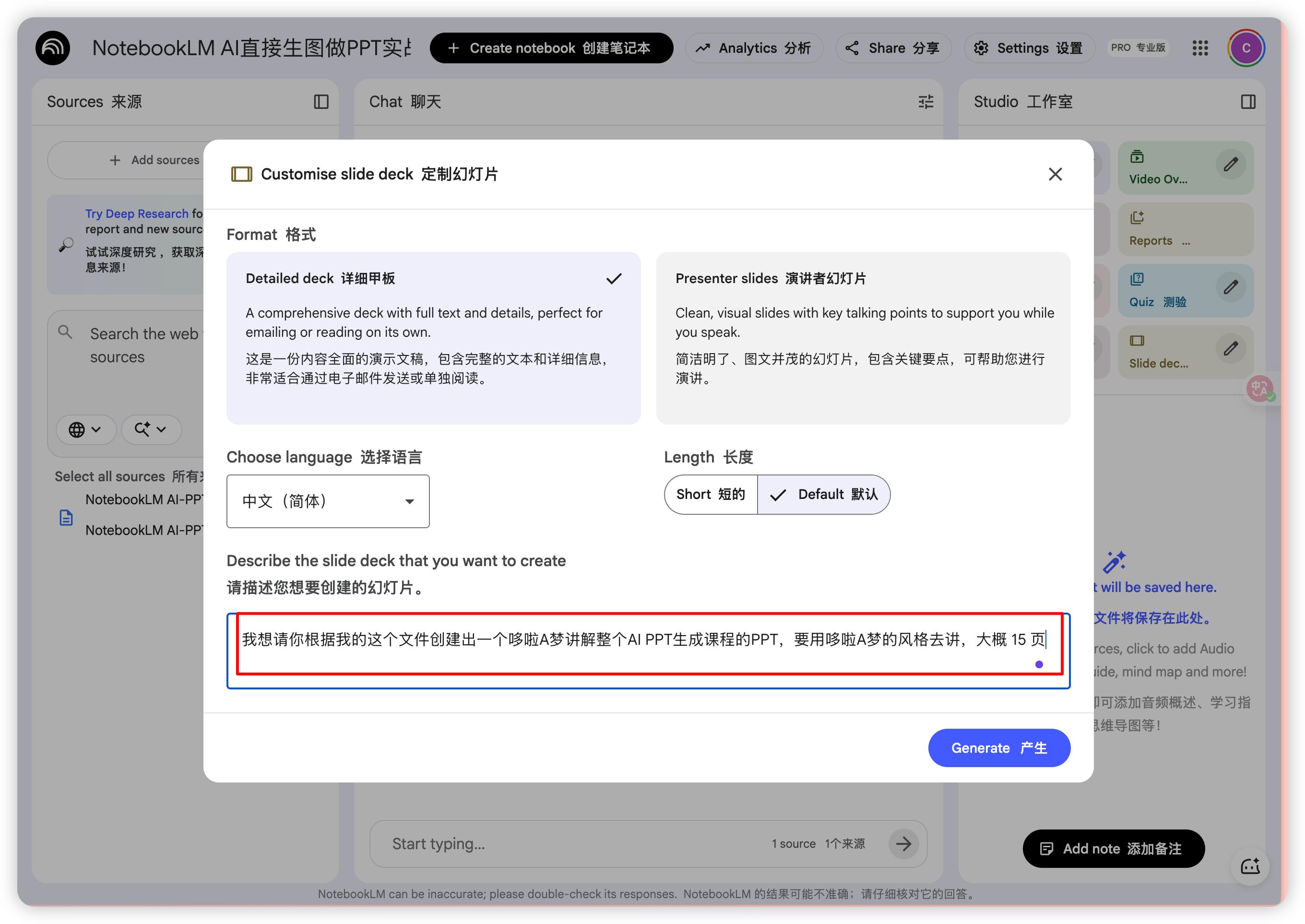Collapse the Sources panel icon
This screenshot has height=924, width=1305.
[x=321, y=102]
